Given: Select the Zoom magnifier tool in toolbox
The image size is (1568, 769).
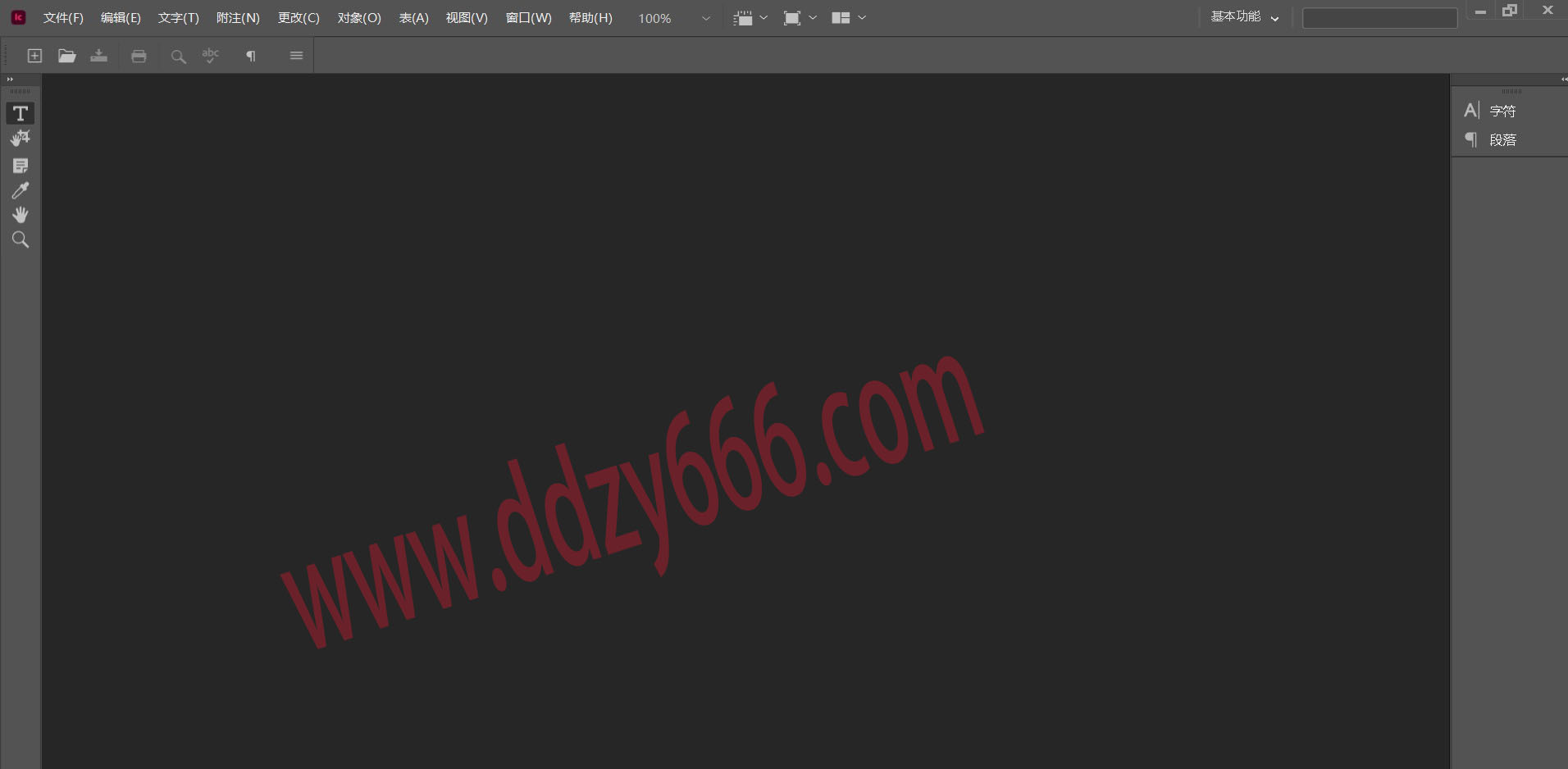Looking at the screenshot, I should click(21, 239).
